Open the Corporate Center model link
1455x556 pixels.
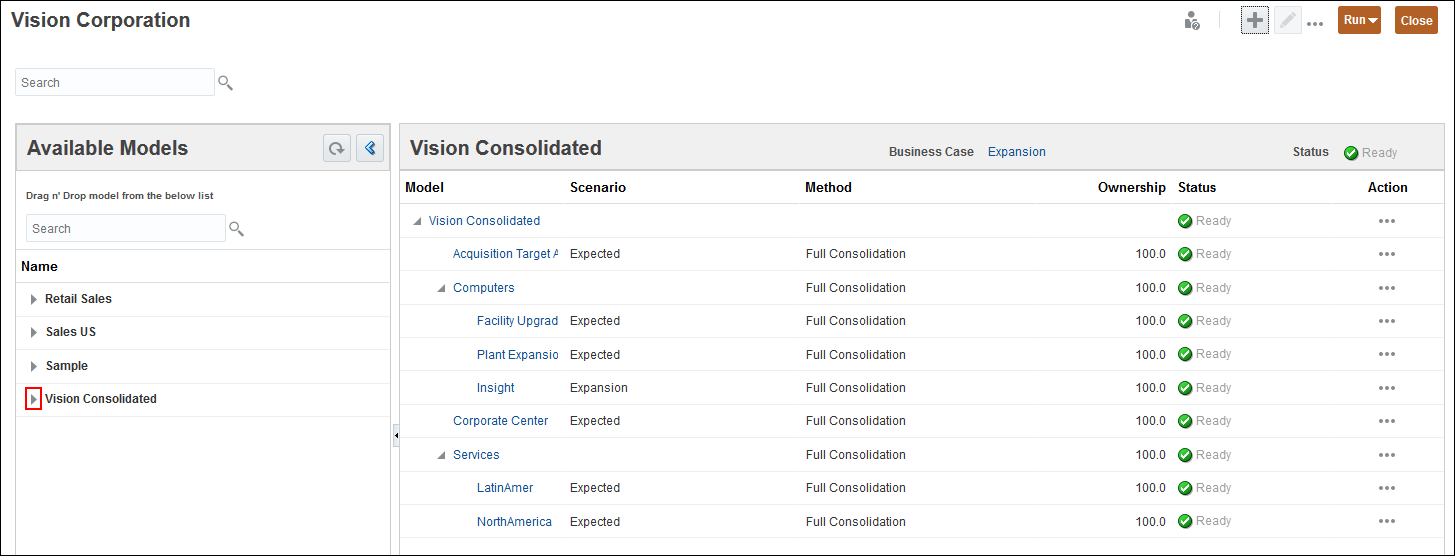click(501, 421)
